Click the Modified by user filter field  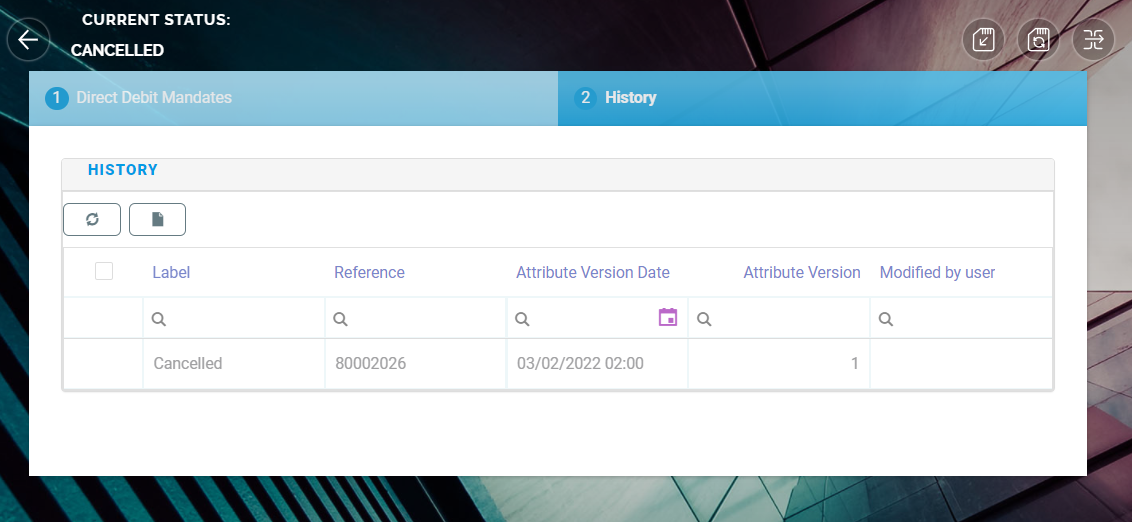[x=968, y=319]
